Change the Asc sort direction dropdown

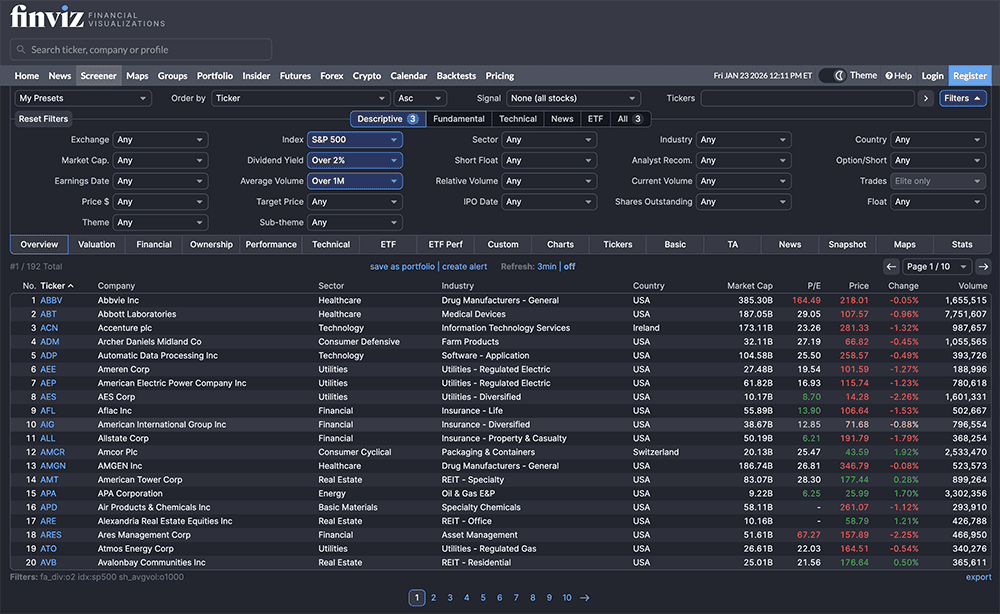(420, 98)
